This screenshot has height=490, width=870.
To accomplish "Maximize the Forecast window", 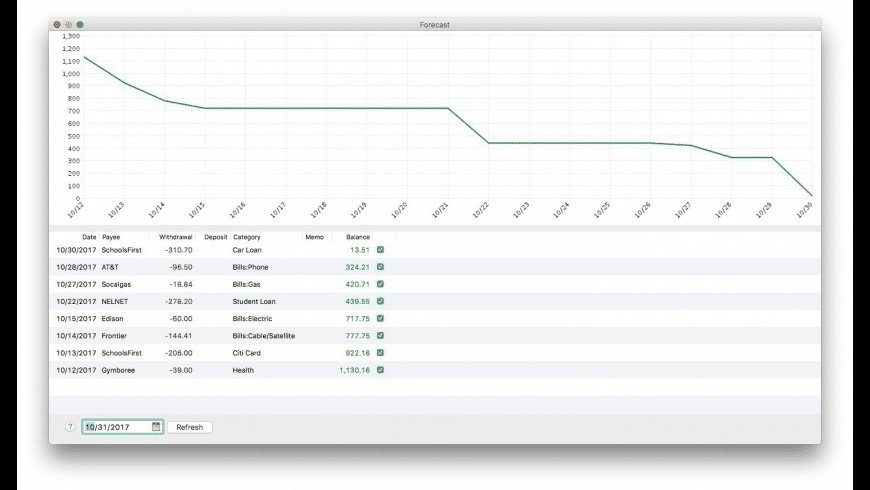I will pyautogui.click(x=80, y=24).
